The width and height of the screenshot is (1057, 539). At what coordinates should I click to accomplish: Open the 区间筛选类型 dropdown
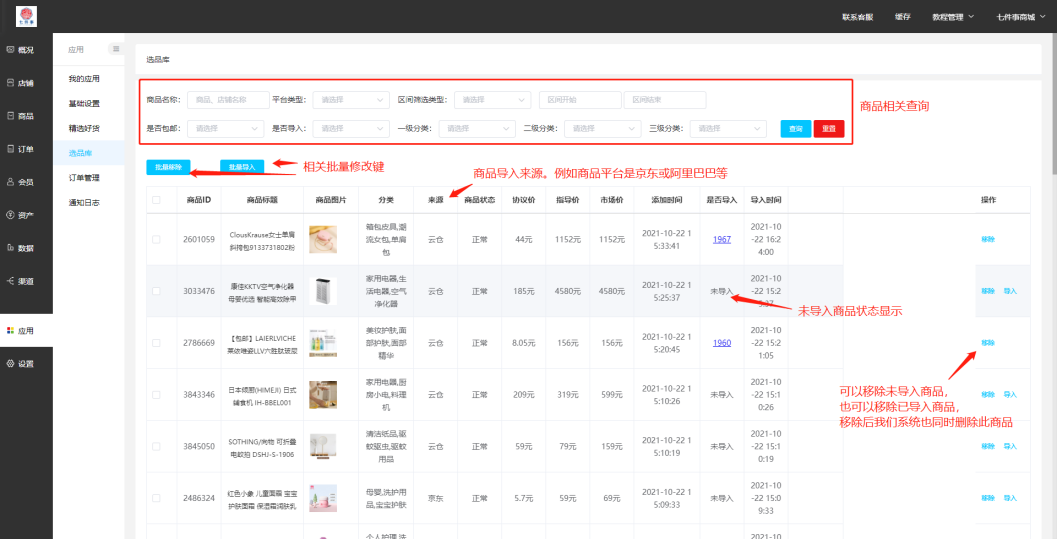pyautogui.click(x=493, y=100)
